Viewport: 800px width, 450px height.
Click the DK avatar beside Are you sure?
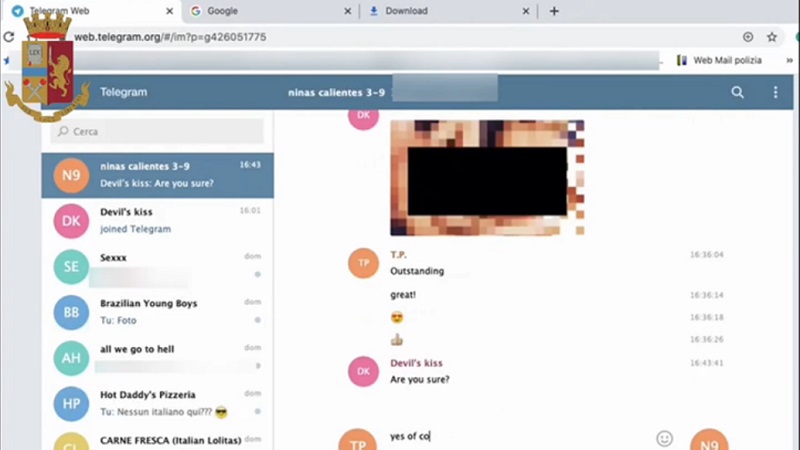coord(363,371)
